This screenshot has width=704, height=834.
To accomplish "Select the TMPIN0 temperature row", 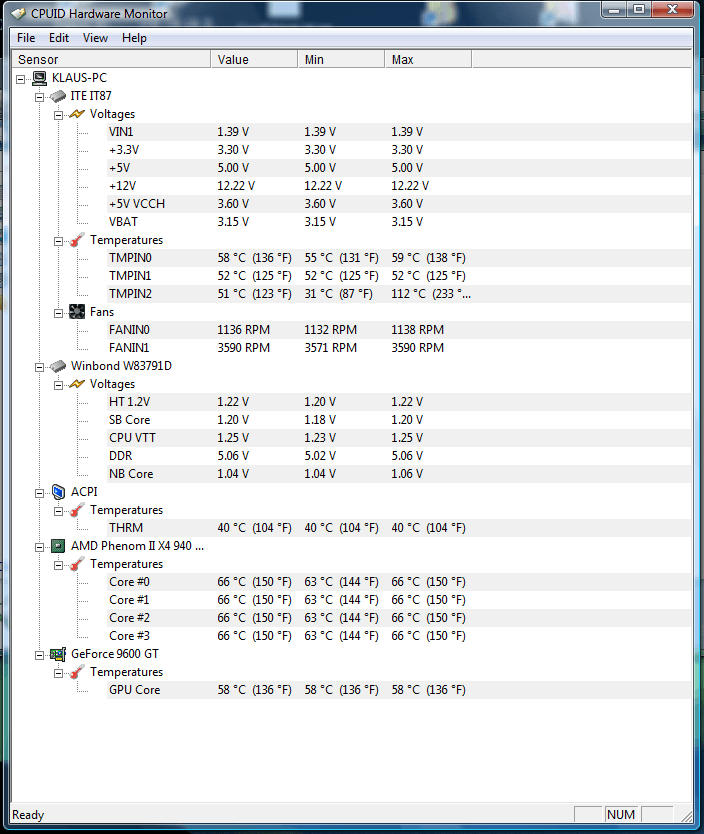I will pyautogui.click(x=399, y=258).
